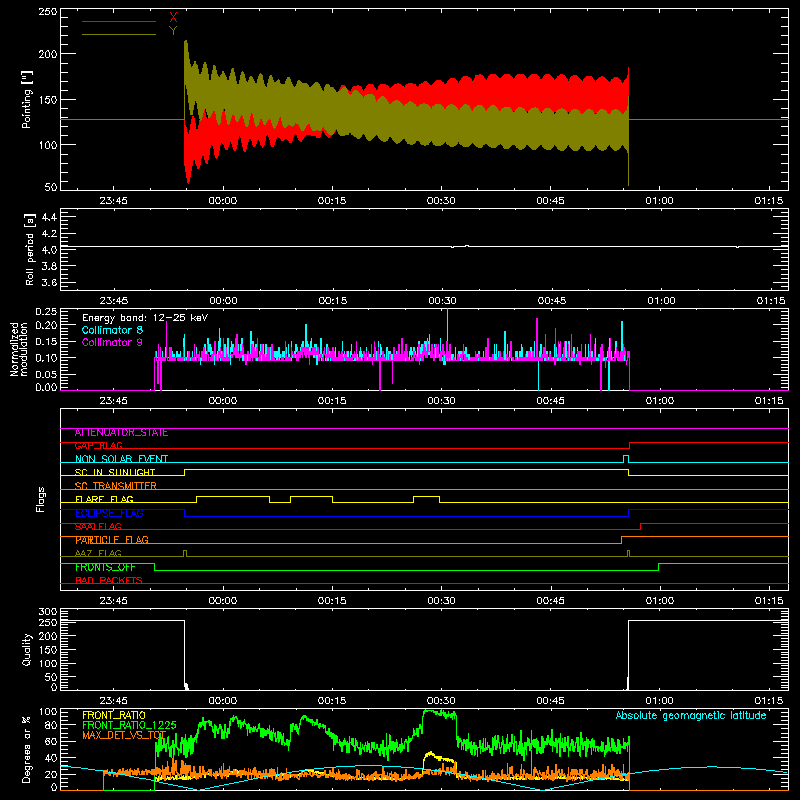Select the Pointing axis label
800x800 pixels.
click(x=27, y=99)
